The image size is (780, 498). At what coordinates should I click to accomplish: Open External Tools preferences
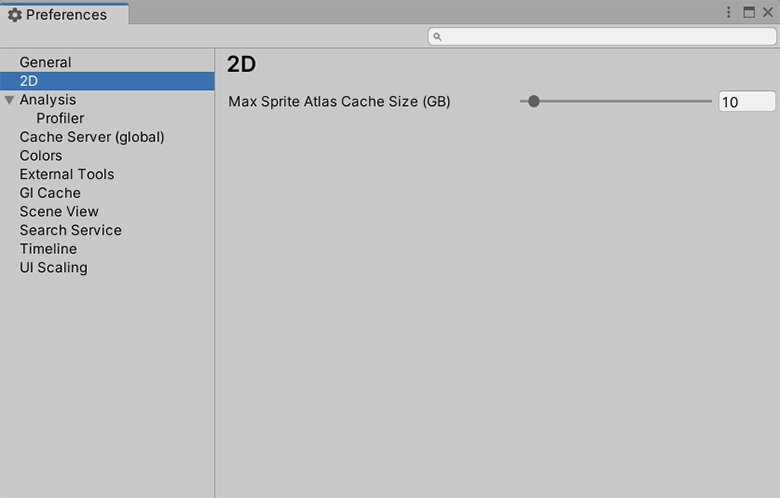66,174
